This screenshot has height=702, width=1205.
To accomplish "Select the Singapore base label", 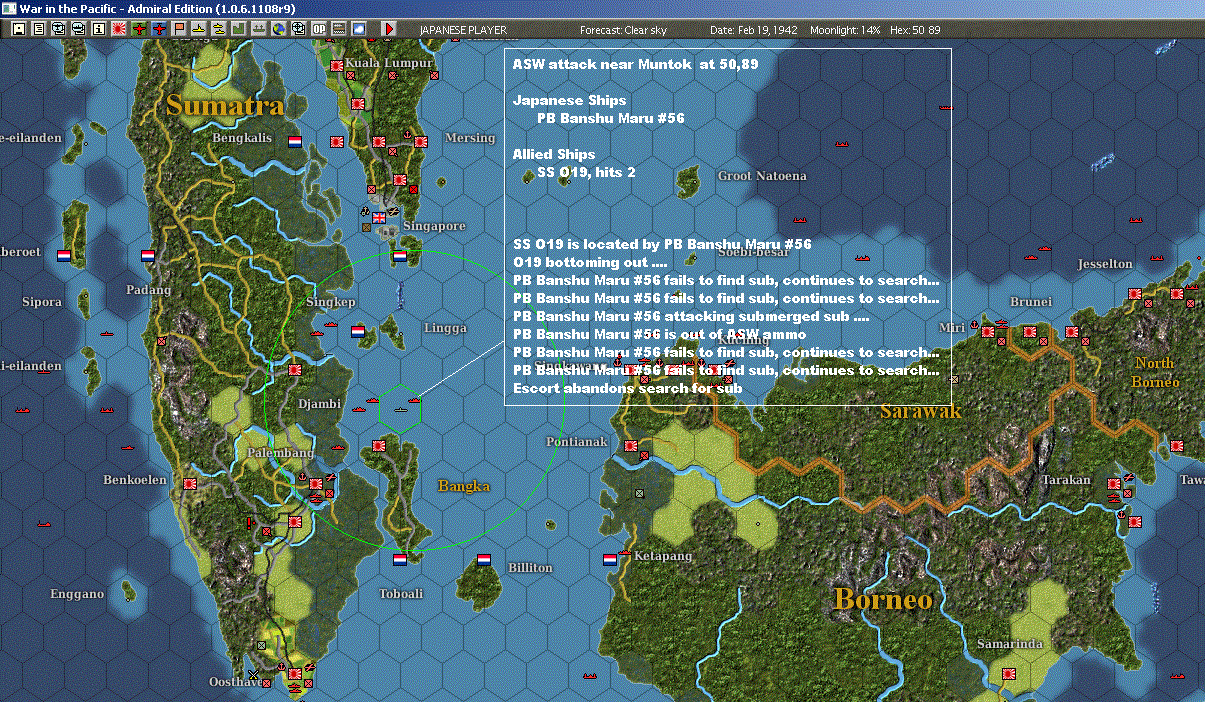I will click(434, 226).
